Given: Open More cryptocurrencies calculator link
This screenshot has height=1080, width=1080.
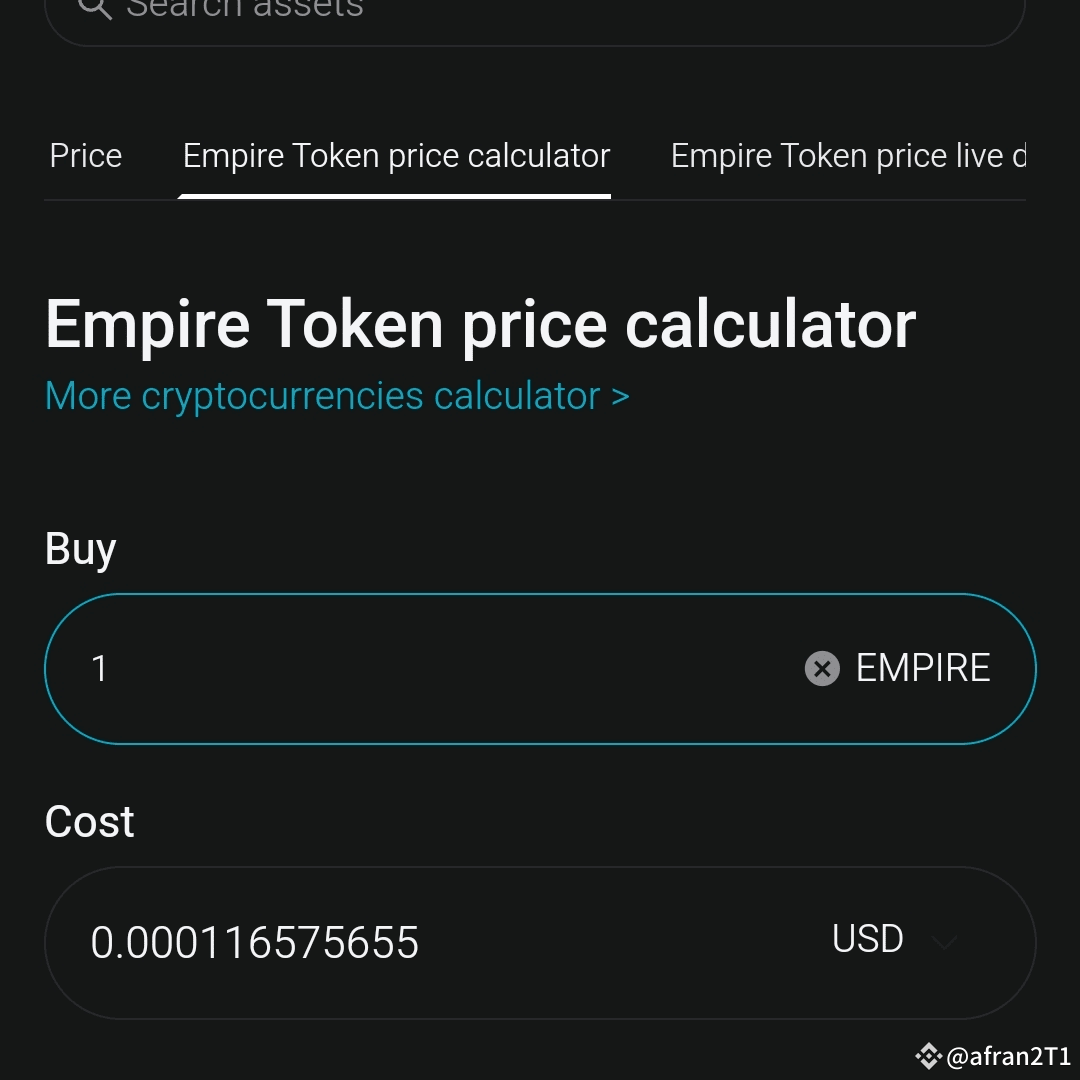Looking at the screenshot, I should click(336, 395).
